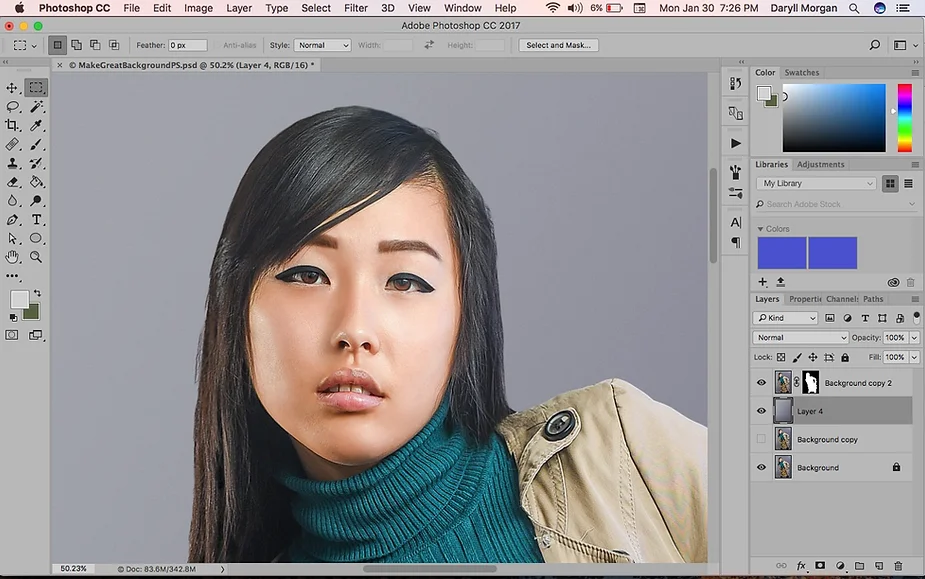Open the Style dropdown set to Normal
Viewport: 925px width, 579px height.
(x=322, y=45)
